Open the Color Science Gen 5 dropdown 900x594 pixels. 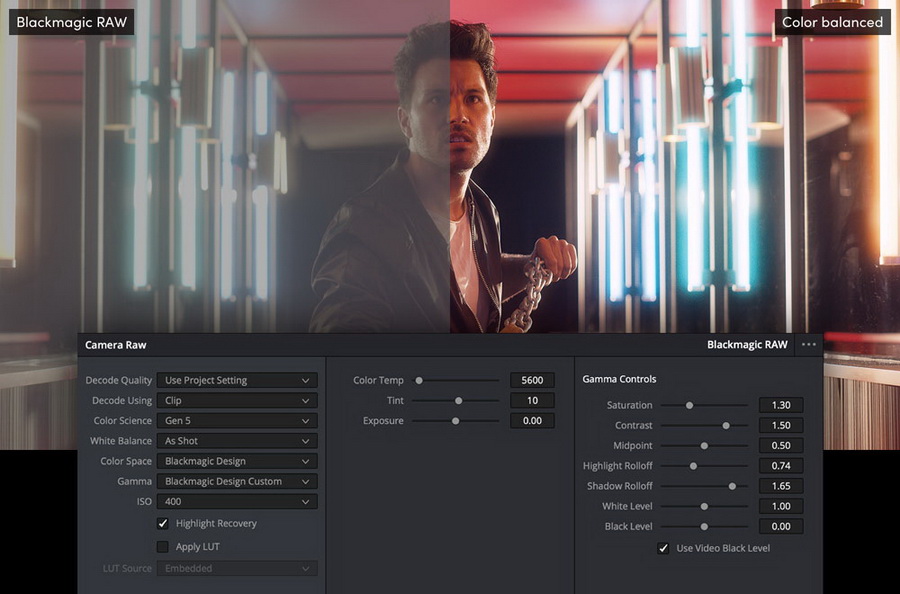pyautogui.click(x=237, y=421)
